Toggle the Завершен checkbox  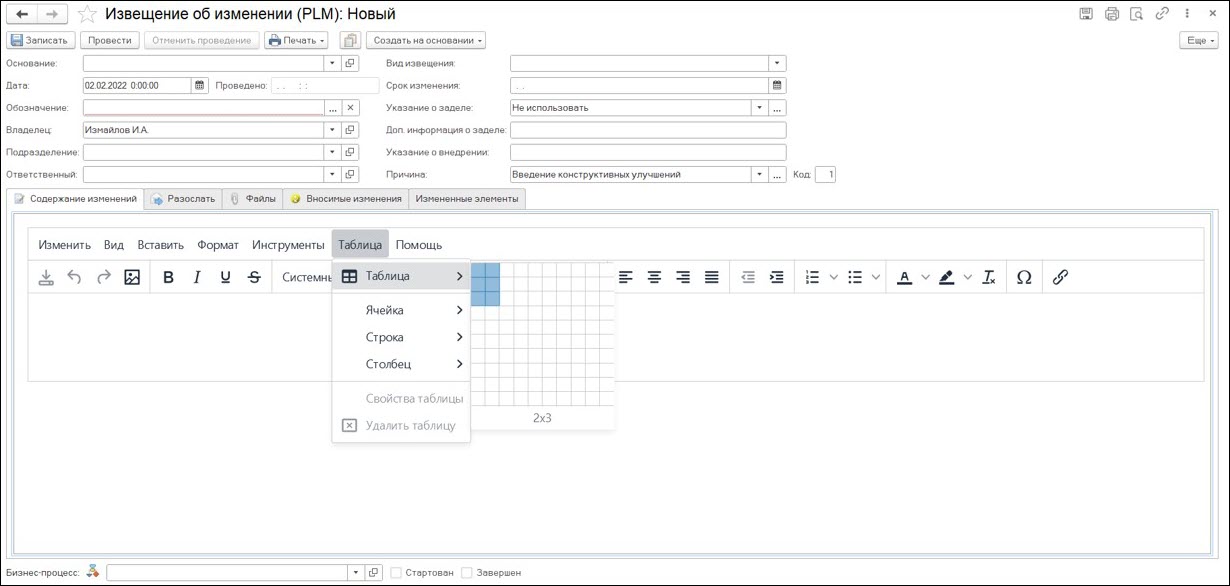(x=467, y=573)
